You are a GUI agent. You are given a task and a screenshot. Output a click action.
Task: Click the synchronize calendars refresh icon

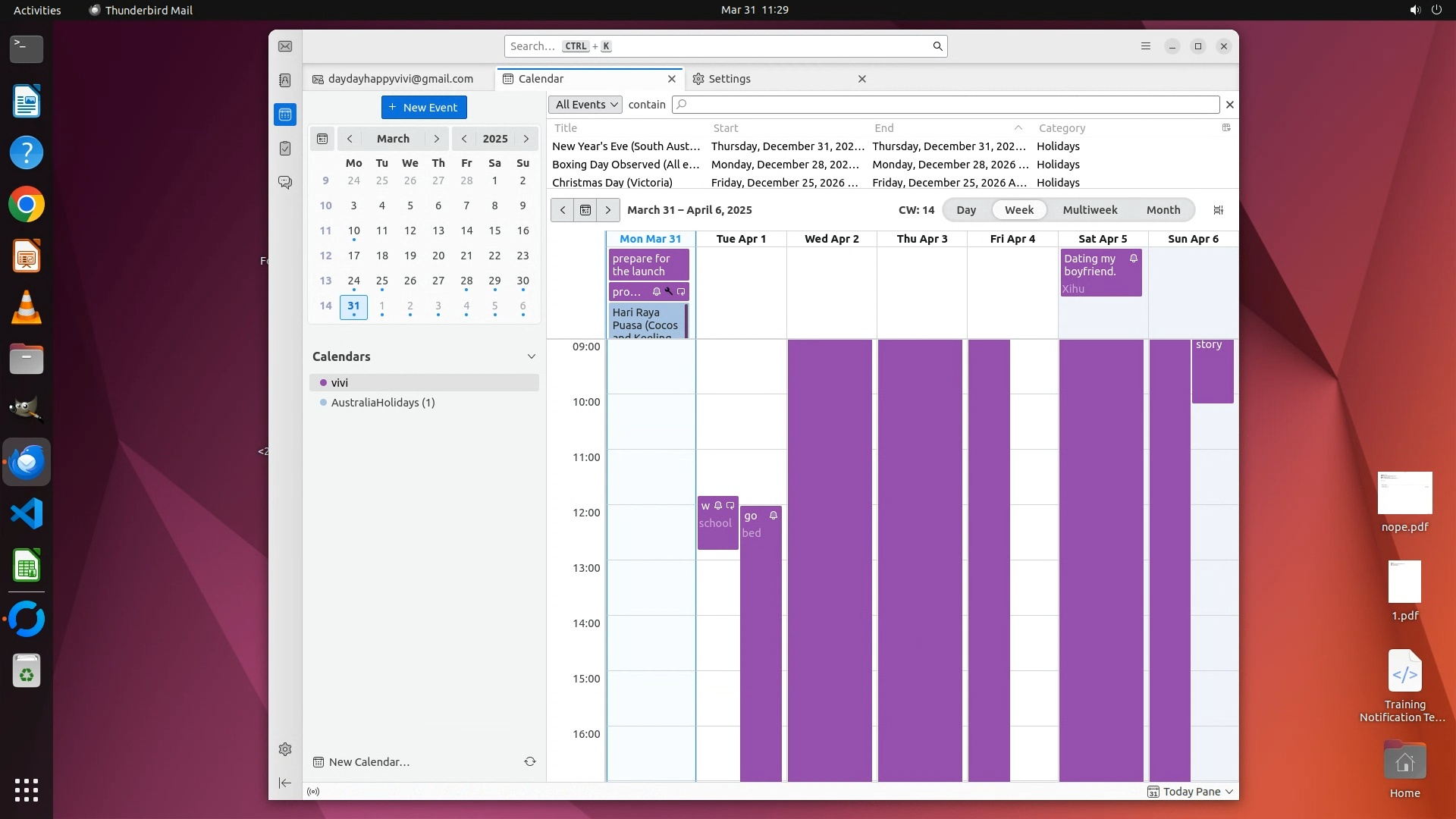click(x=530, y=761)
